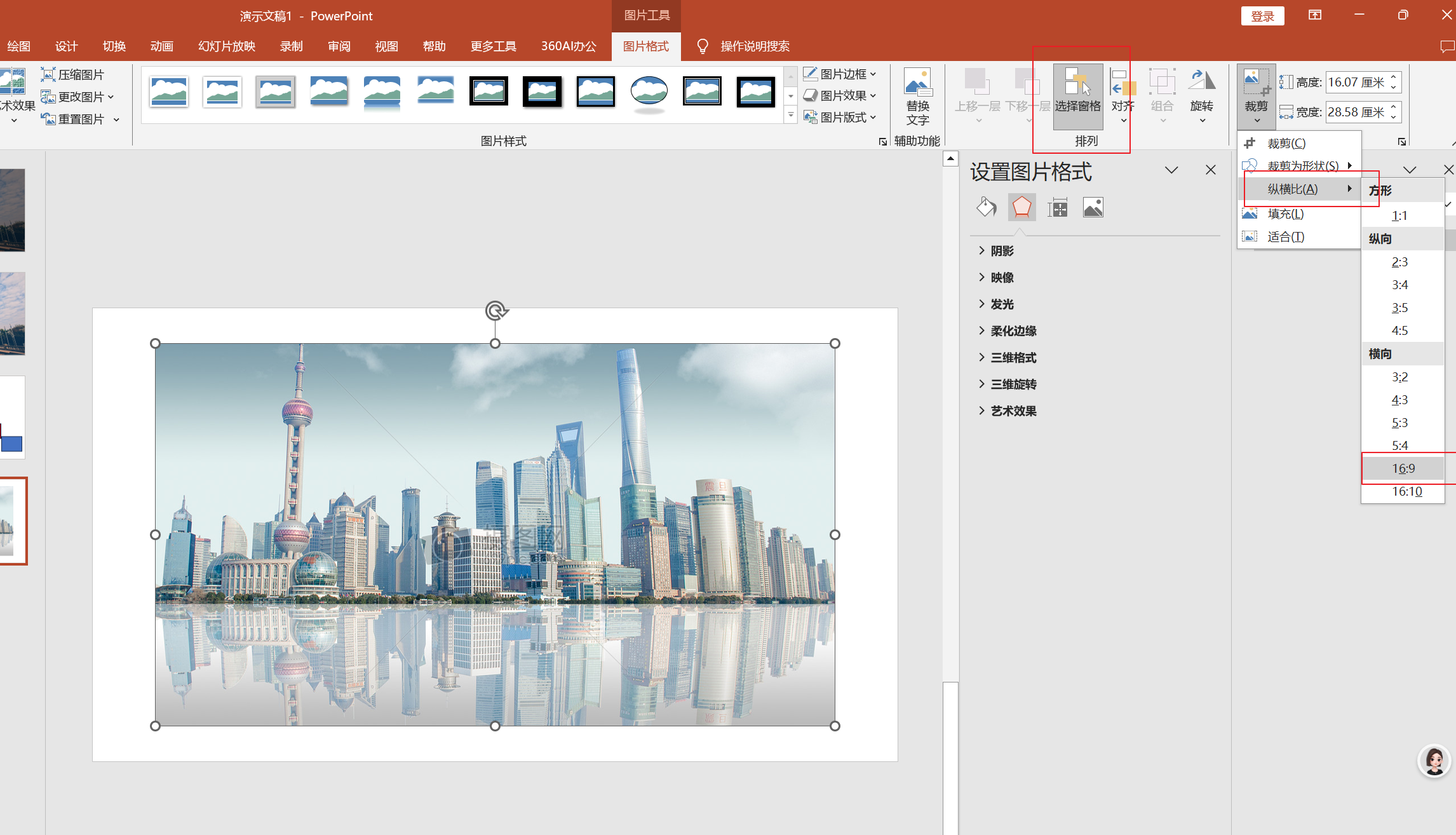Click the Login (登录) button

pyautogui.click(x=1262, y=16)
